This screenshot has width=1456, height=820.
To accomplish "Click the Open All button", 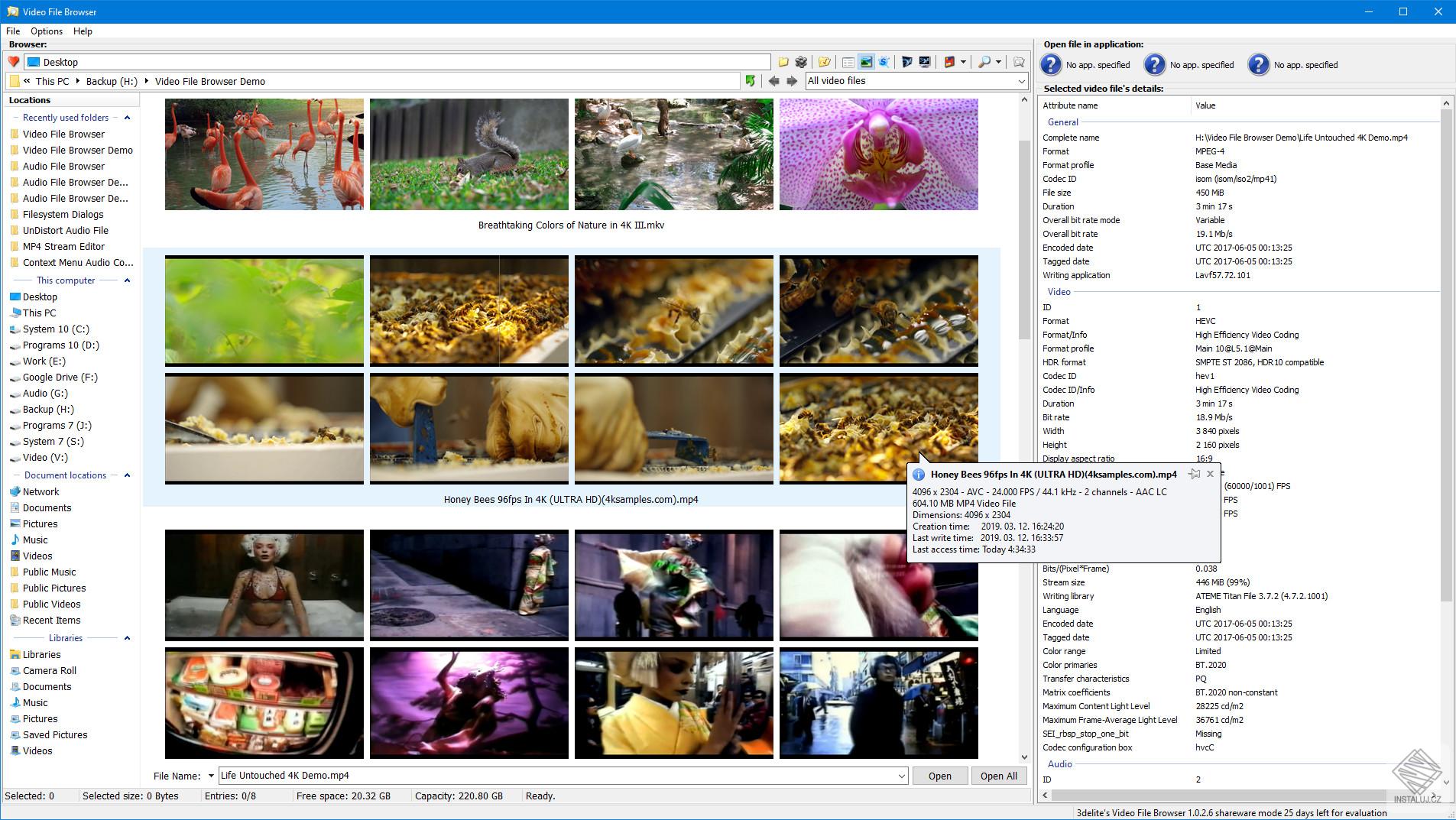I will (x=999, y=775).
